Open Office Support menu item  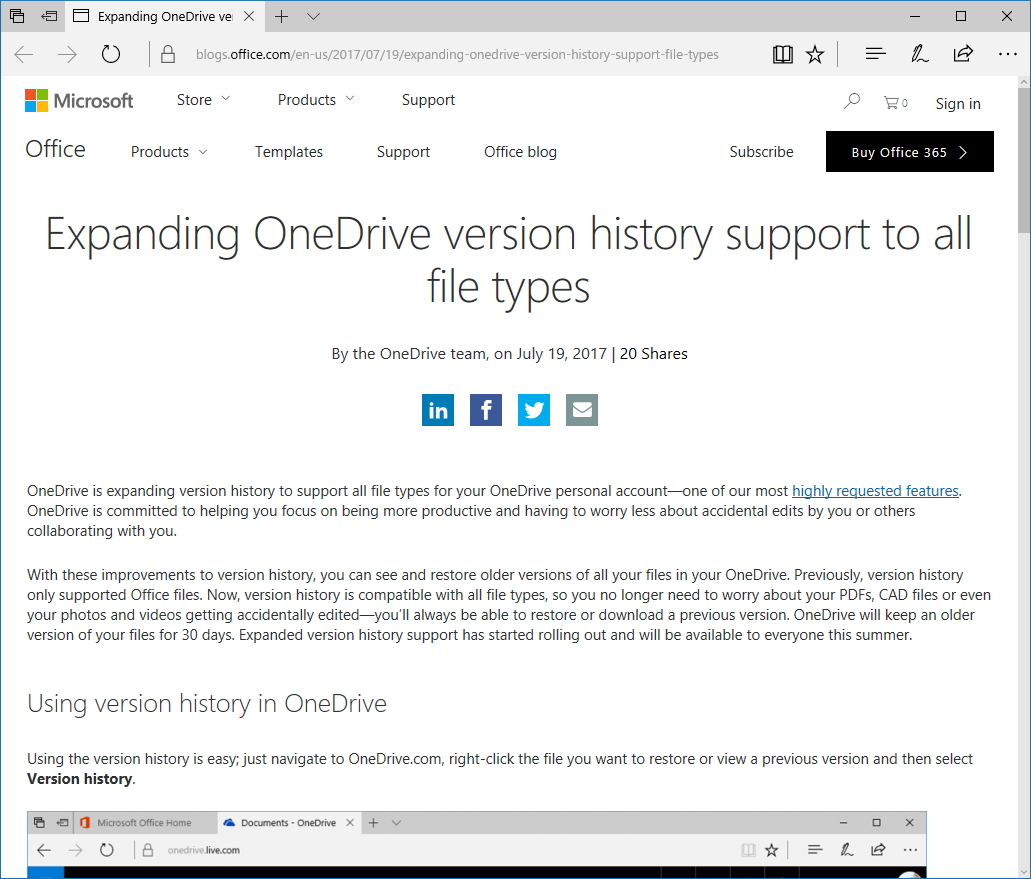403,152
